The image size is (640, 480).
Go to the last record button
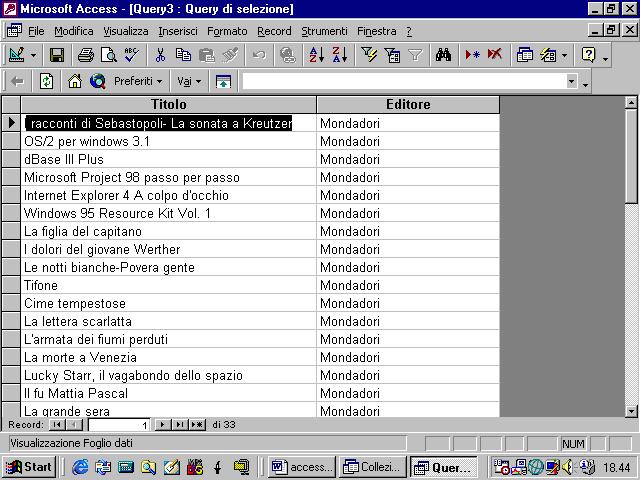coord(179,425)
